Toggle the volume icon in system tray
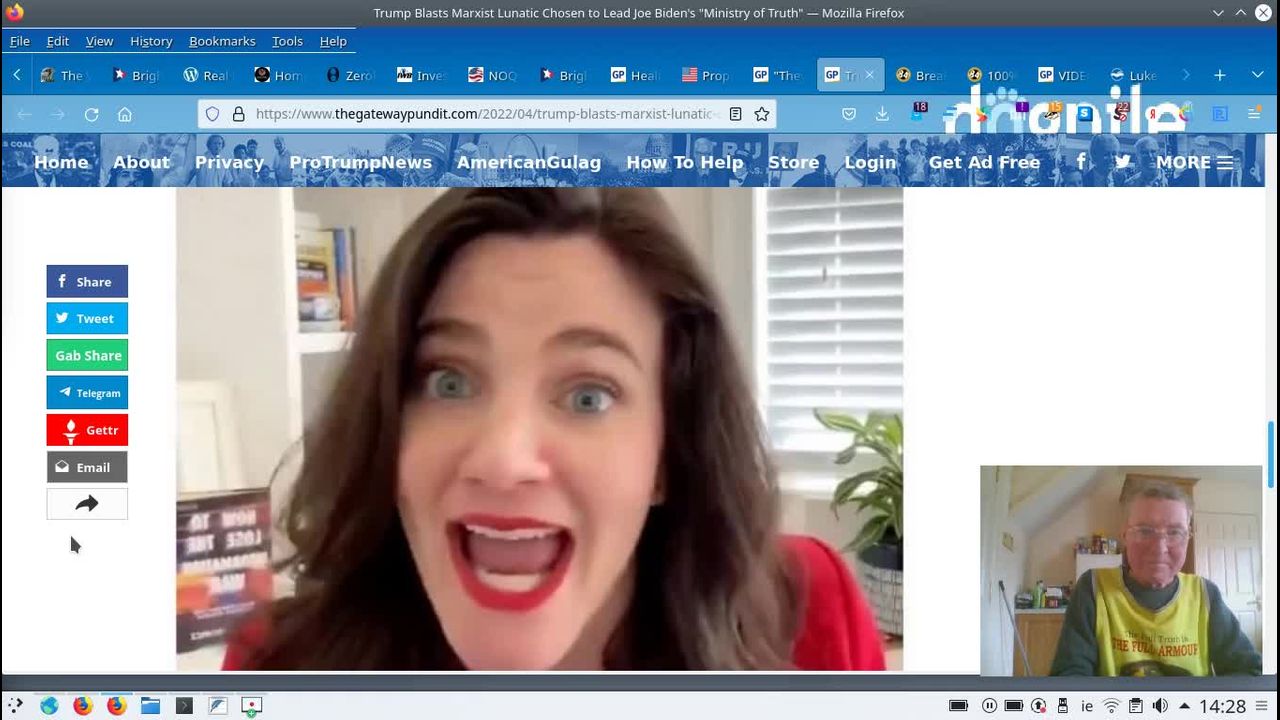This screenshot has width=1280, height=720. tap(1160, 706)
